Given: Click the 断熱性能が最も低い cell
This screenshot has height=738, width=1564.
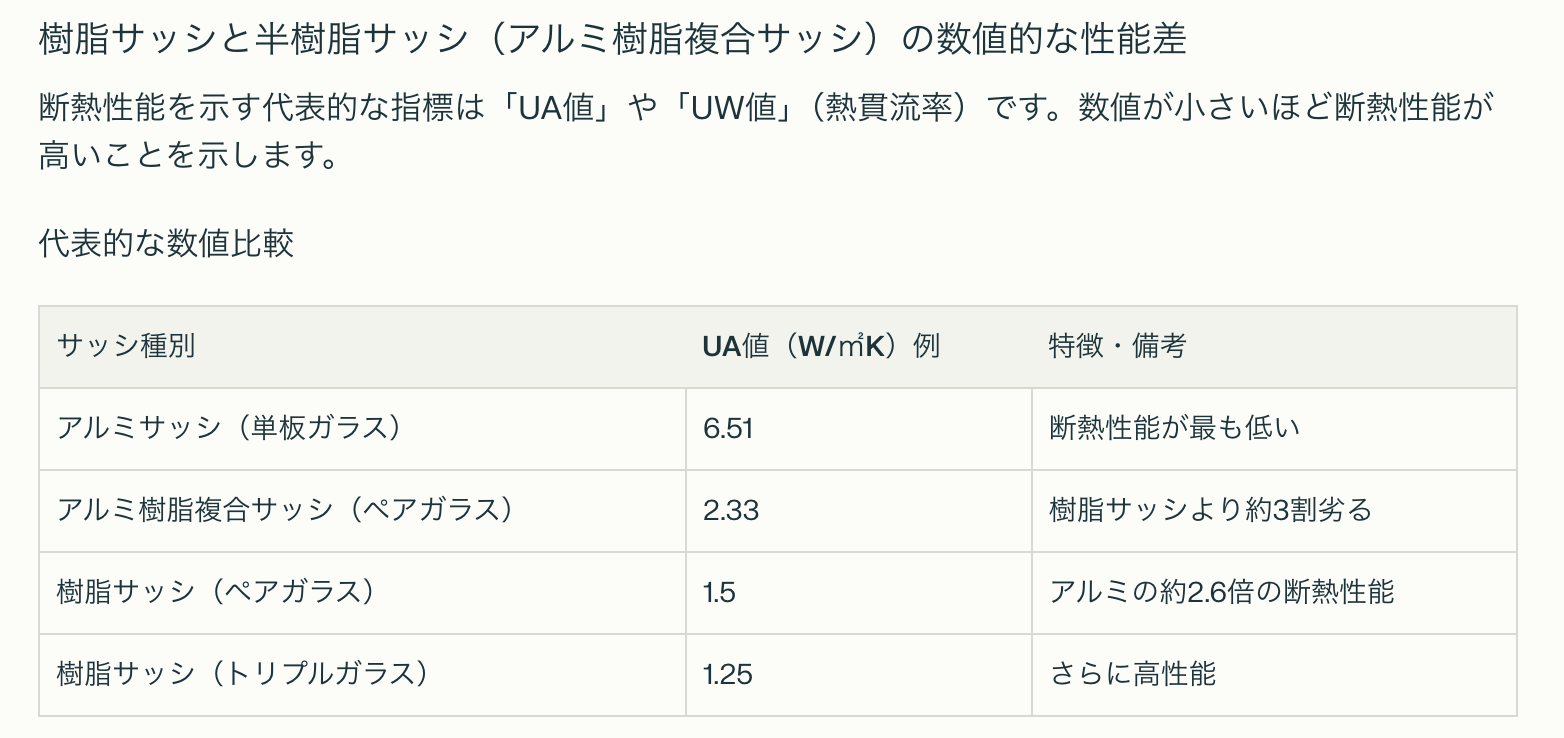Looking at the screenshot, I should 1274,429.
